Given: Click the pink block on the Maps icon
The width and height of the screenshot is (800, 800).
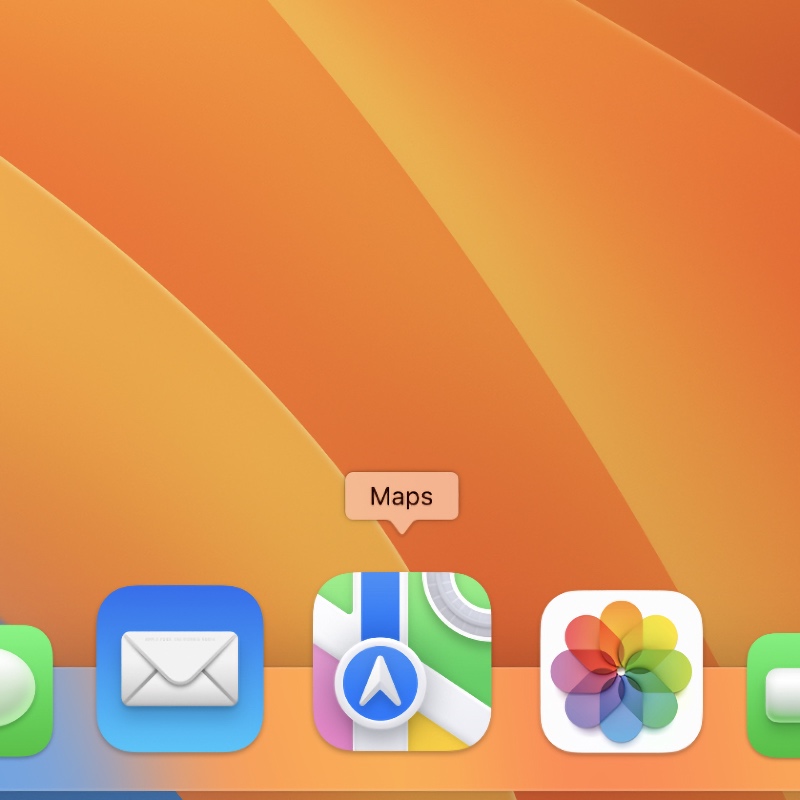Looking at the screenshot, I should coord(328,680).
